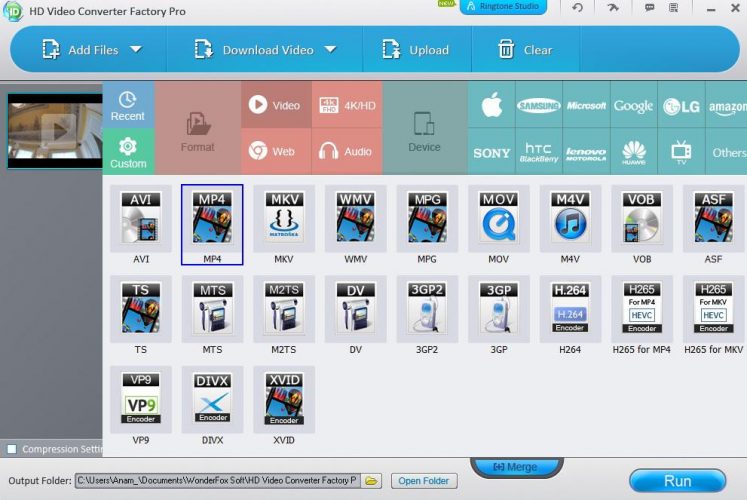Open HTC BlackBerry device presets

pos(539,151)
